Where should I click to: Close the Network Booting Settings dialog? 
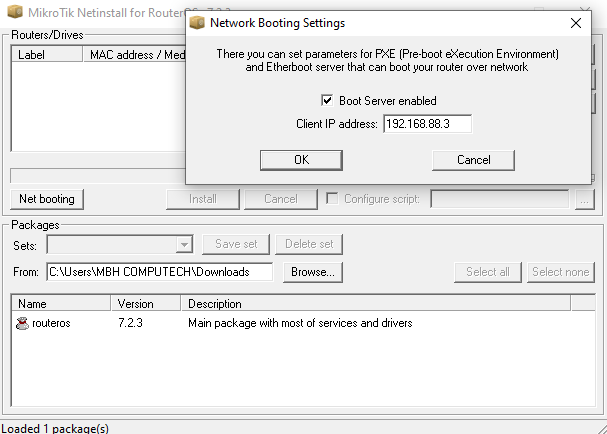click(576, 23)
